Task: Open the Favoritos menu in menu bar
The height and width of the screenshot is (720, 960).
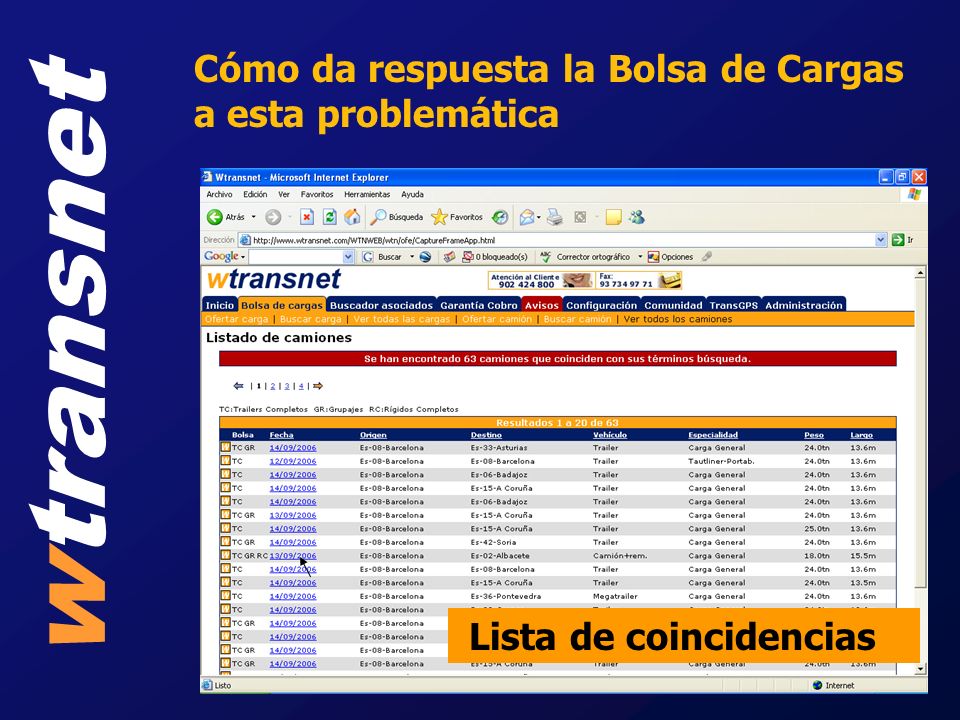Action: 317,194
